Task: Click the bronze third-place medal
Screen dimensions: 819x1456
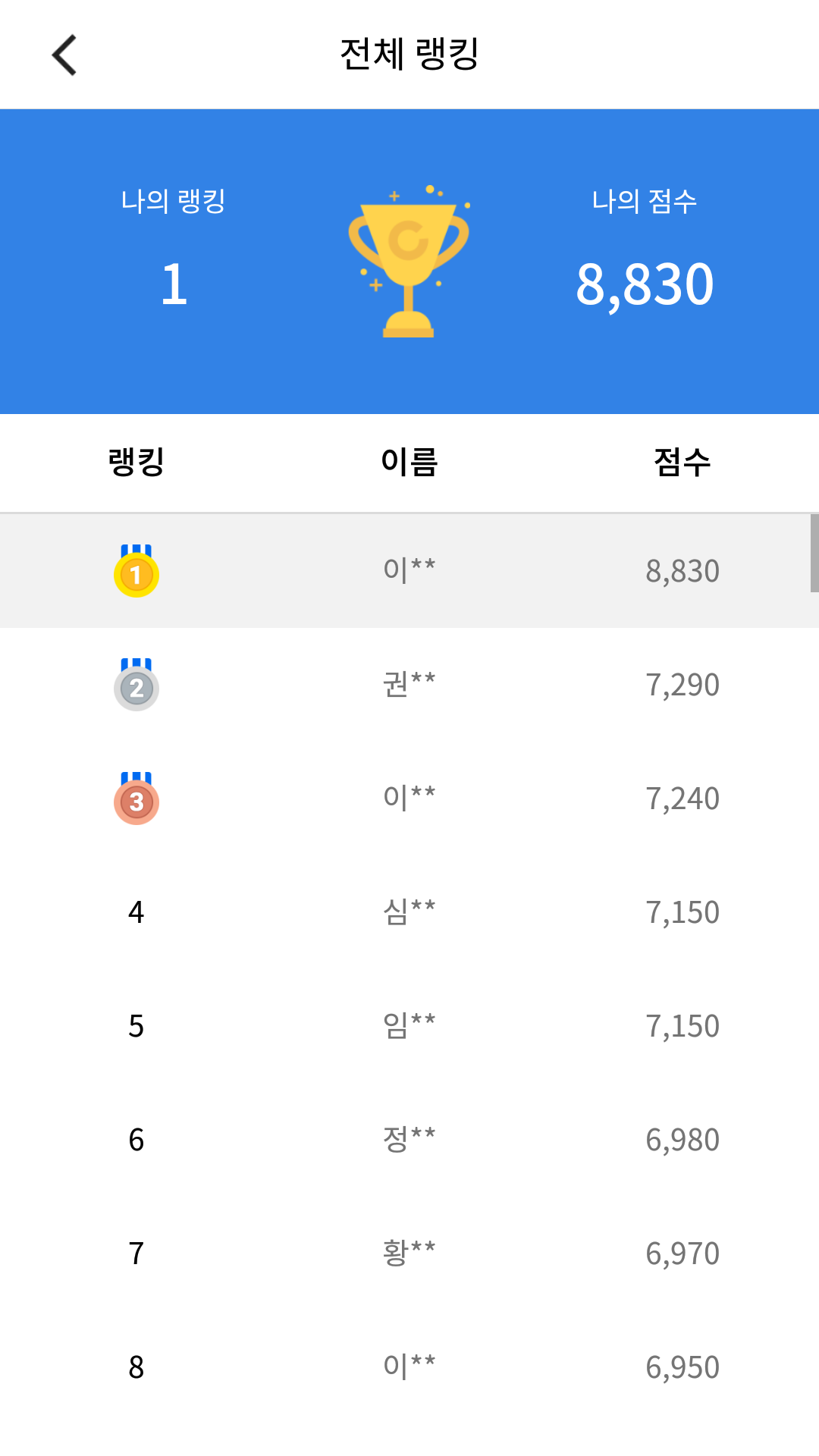Action: [x=136, y=799]
